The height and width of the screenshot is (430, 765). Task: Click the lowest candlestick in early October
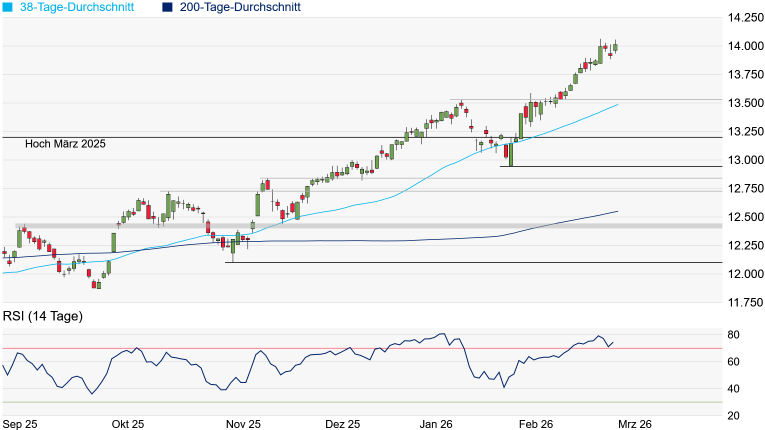(x=97, y=284)
